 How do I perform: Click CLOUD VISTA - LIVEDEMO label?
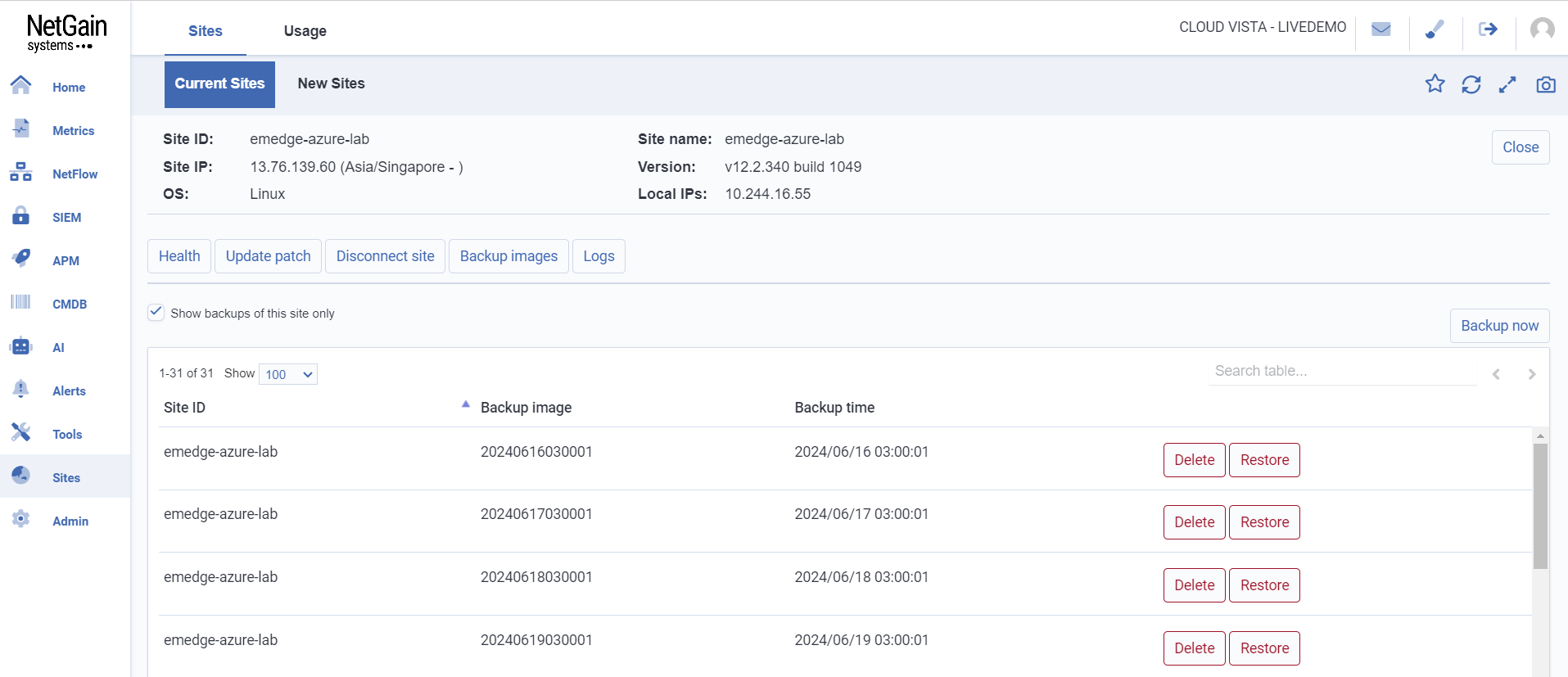(x=1263, y=27)
